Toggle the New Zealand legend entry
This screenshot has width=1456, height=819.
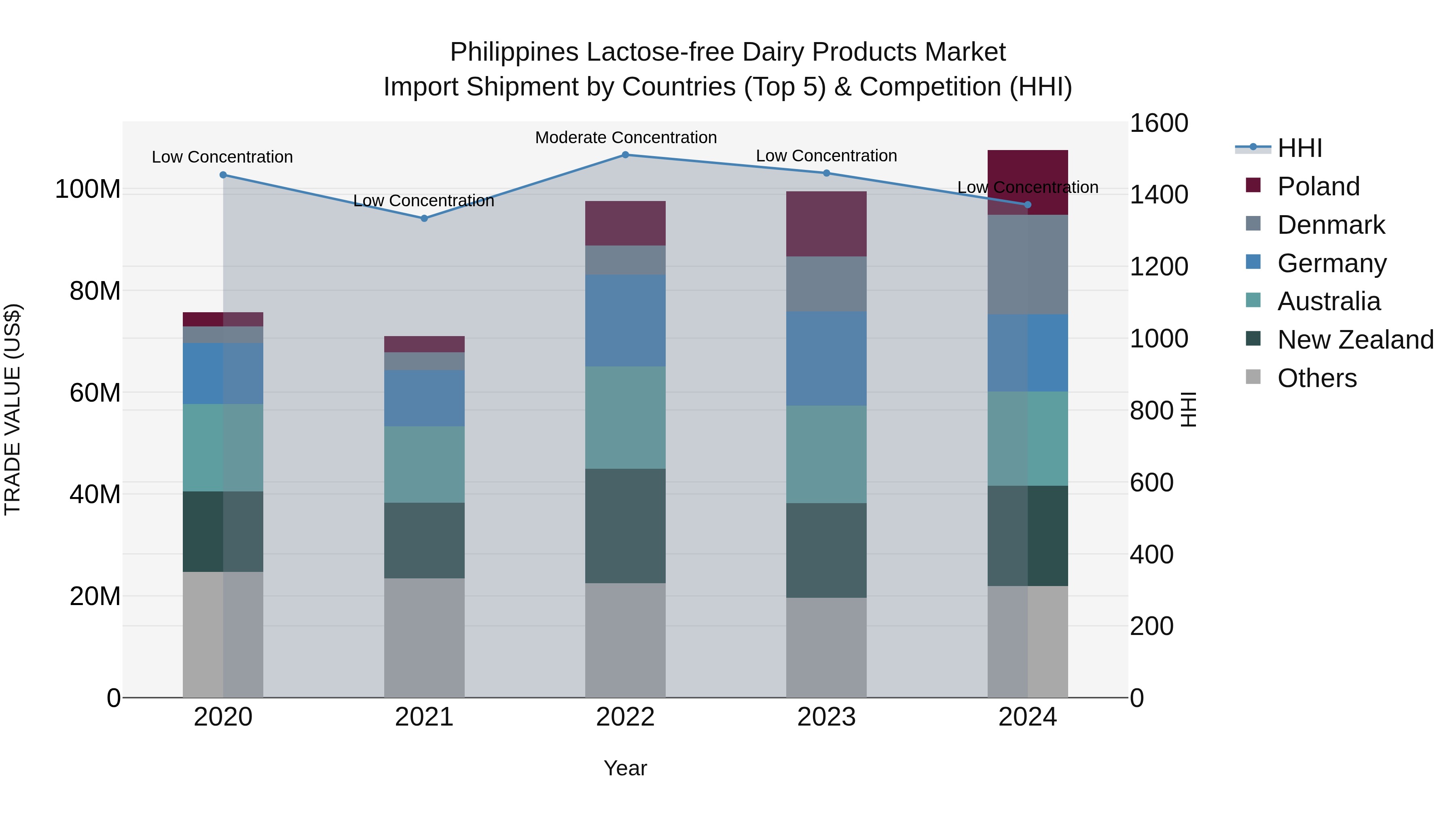1340,340
